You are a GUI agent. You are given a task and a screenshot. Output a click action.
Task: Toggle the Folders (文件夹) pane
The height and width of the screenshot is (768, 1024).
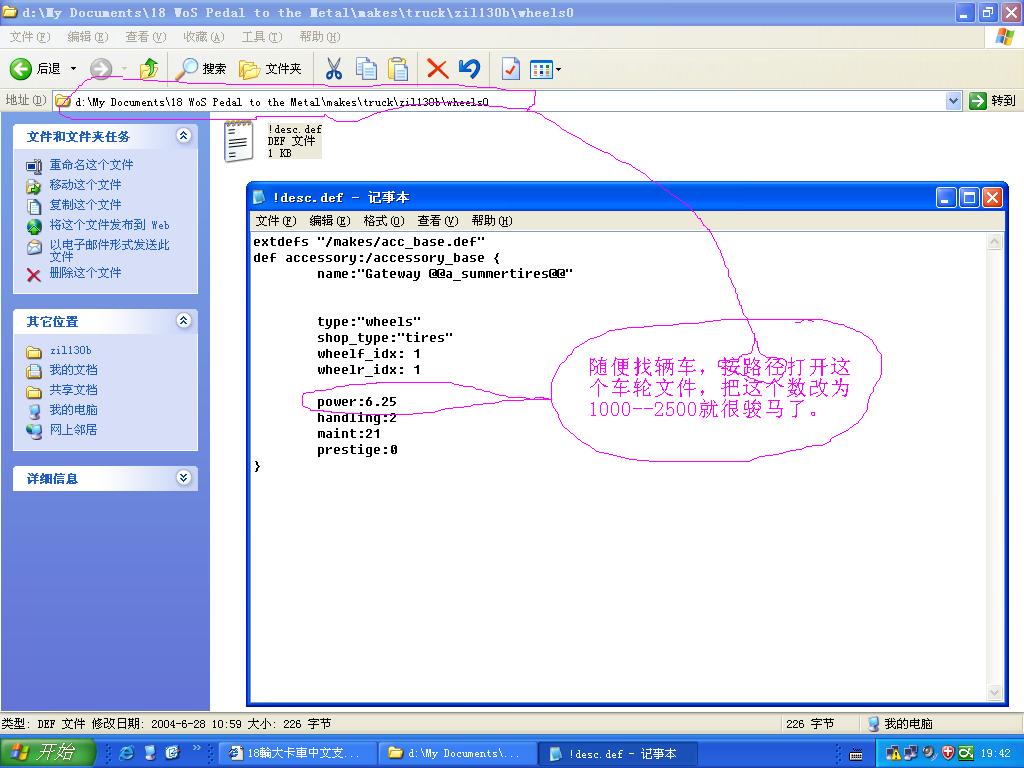tap(250, 68)
